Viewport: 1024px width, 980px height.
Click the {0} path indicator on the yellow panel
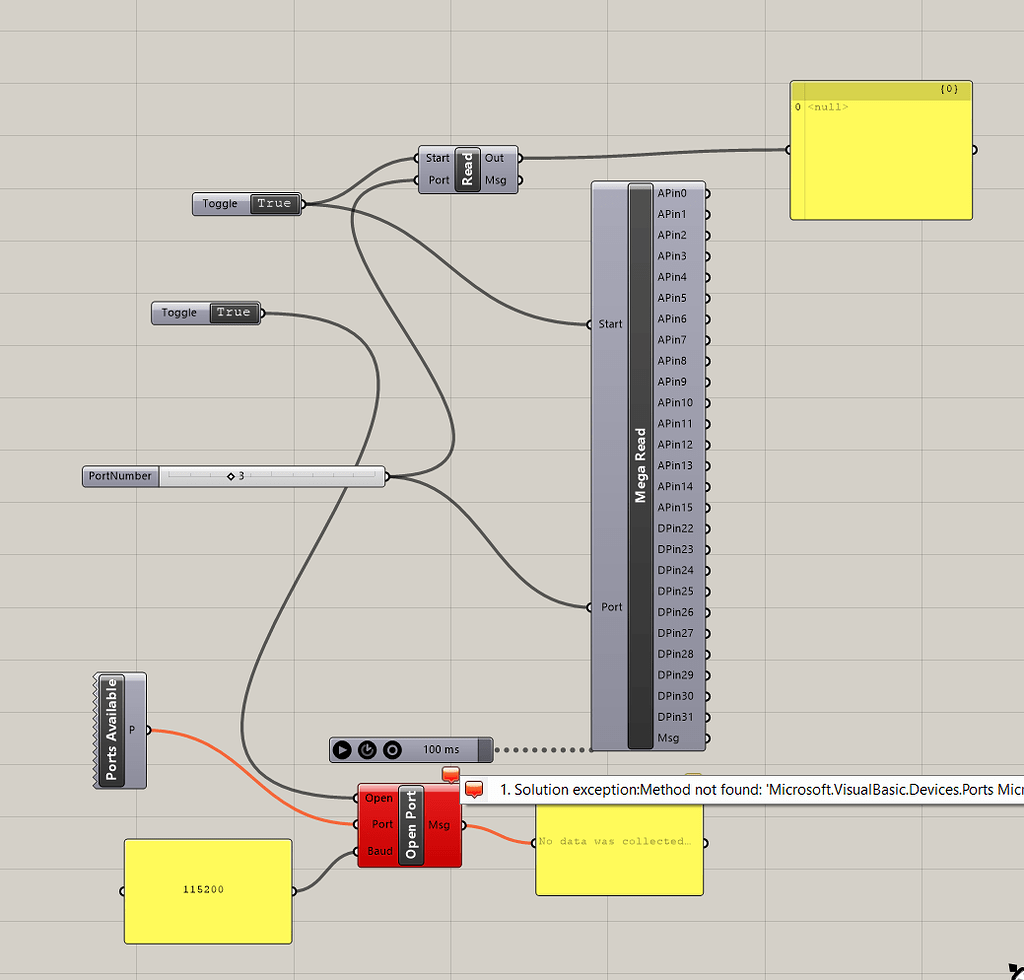pyautogui.click(x=947, y=89)
